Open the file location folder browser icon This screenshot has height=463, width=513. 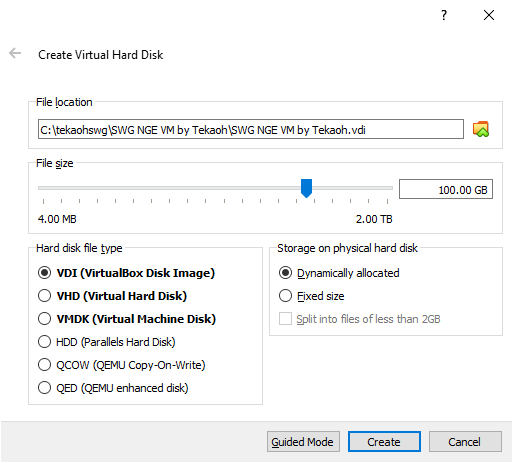(x=480, y=129)
